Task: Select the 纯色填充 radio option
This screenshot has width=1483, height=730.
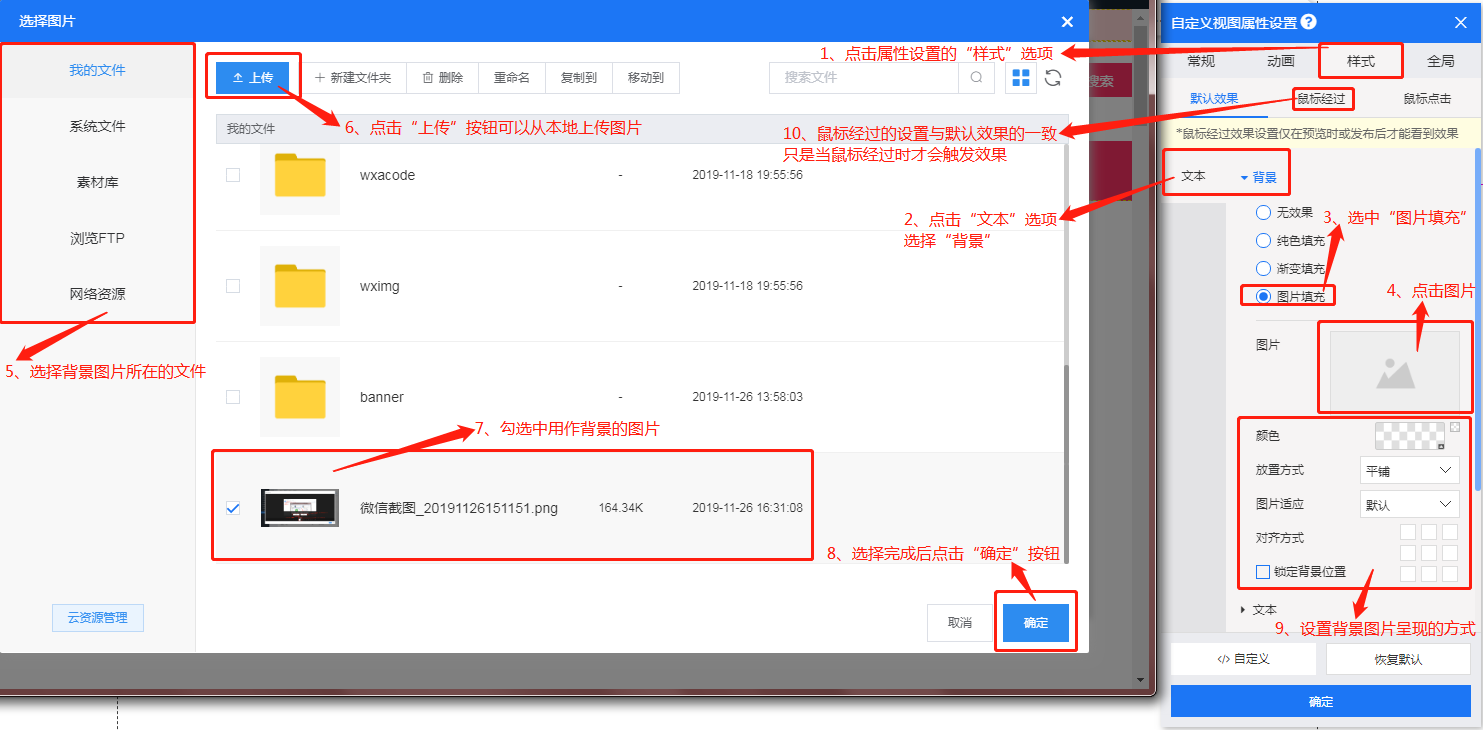Action: click(x=1263, y=240)
